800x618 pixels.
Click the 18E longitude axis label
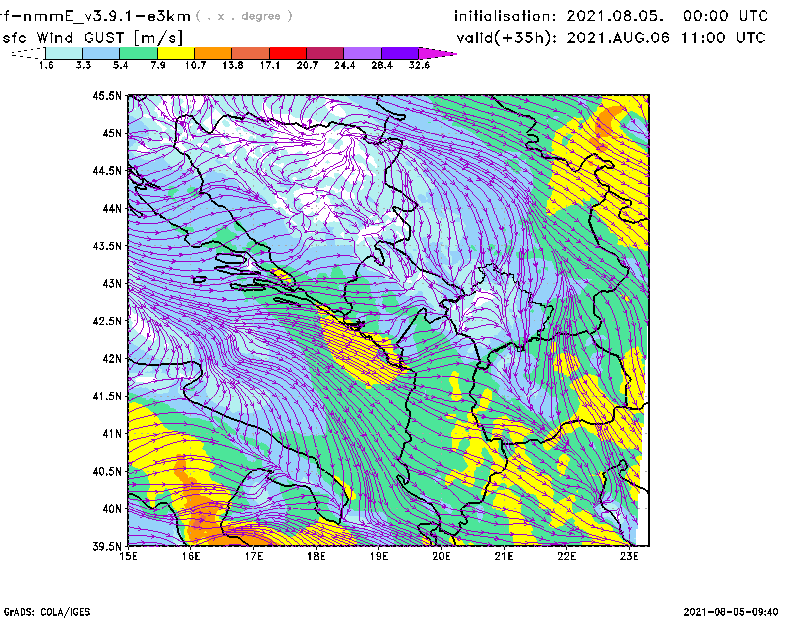(316, 556)
